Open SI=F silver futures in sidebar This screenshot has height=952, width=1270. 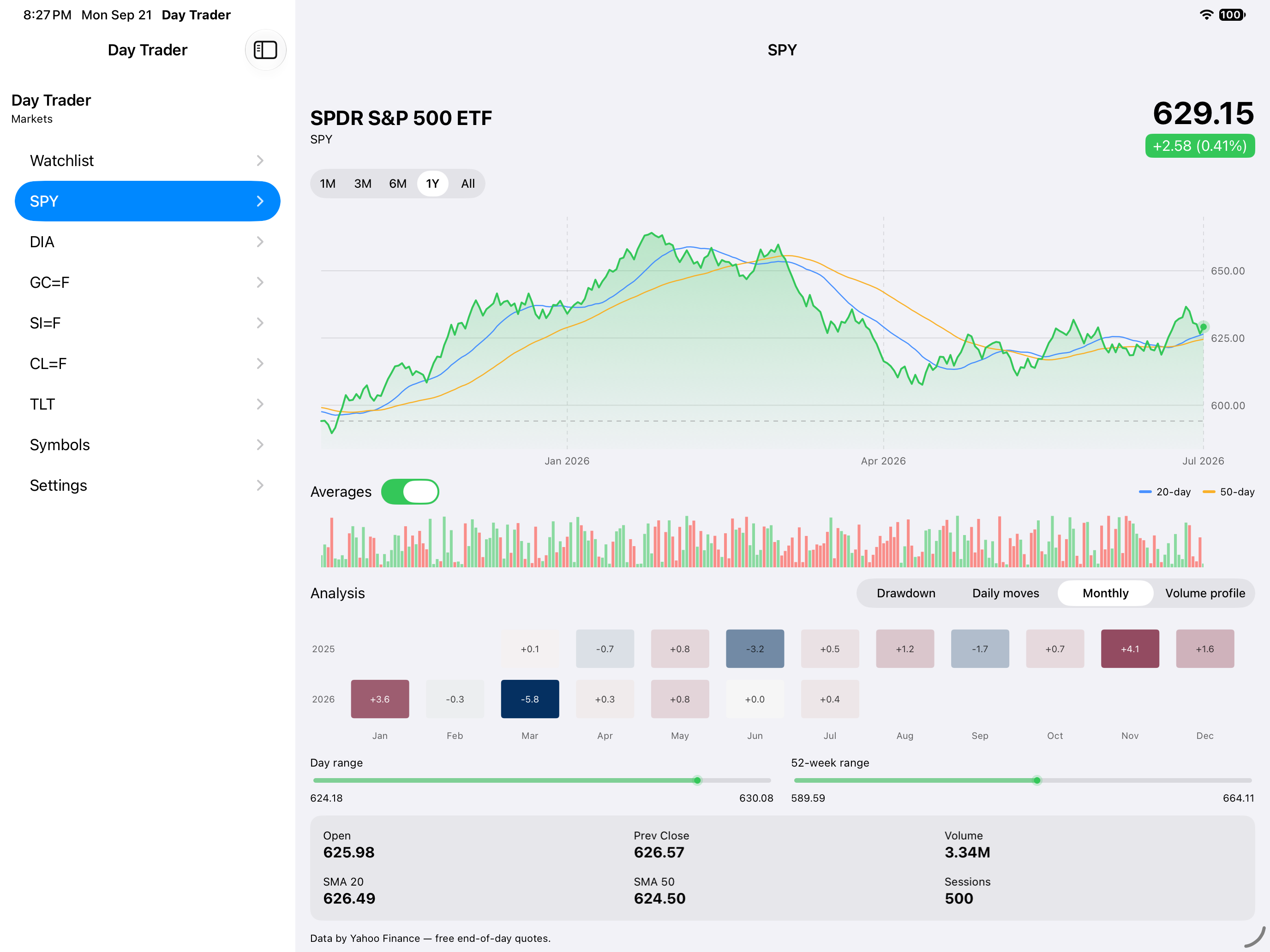[148, 323]
